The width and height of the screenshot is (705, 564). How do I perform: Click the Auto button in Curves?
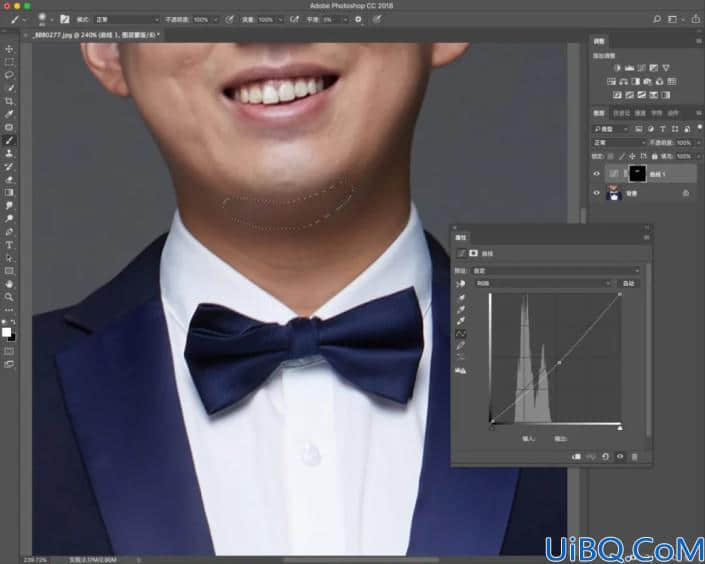pos(628,283)
